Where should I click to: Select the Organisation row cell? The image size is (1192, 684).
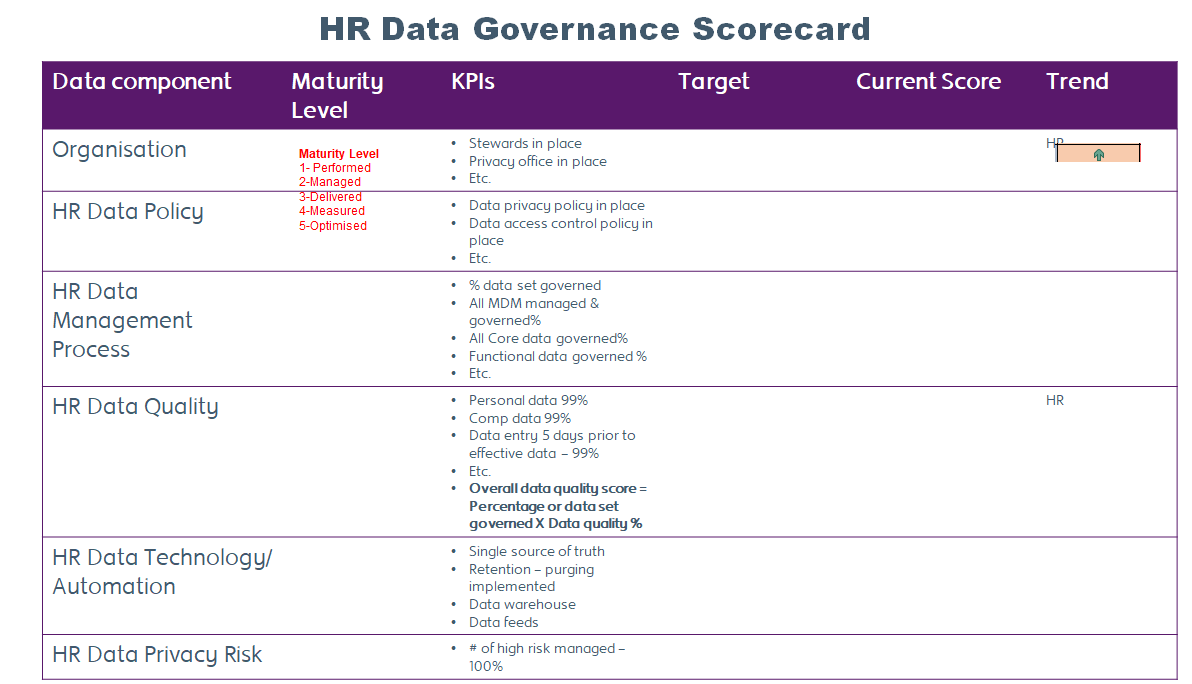pyautogui.click(x=119, y=149)
